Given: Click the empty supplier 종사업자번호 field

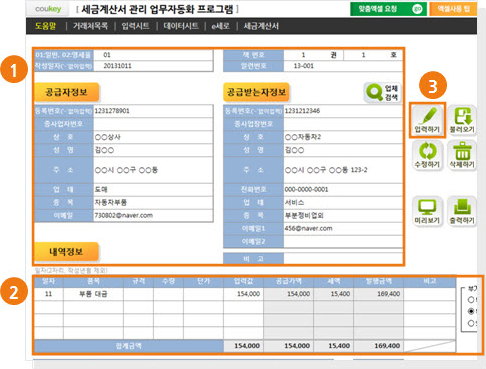Looking at the screenshot, I should [x=153, y=124].
